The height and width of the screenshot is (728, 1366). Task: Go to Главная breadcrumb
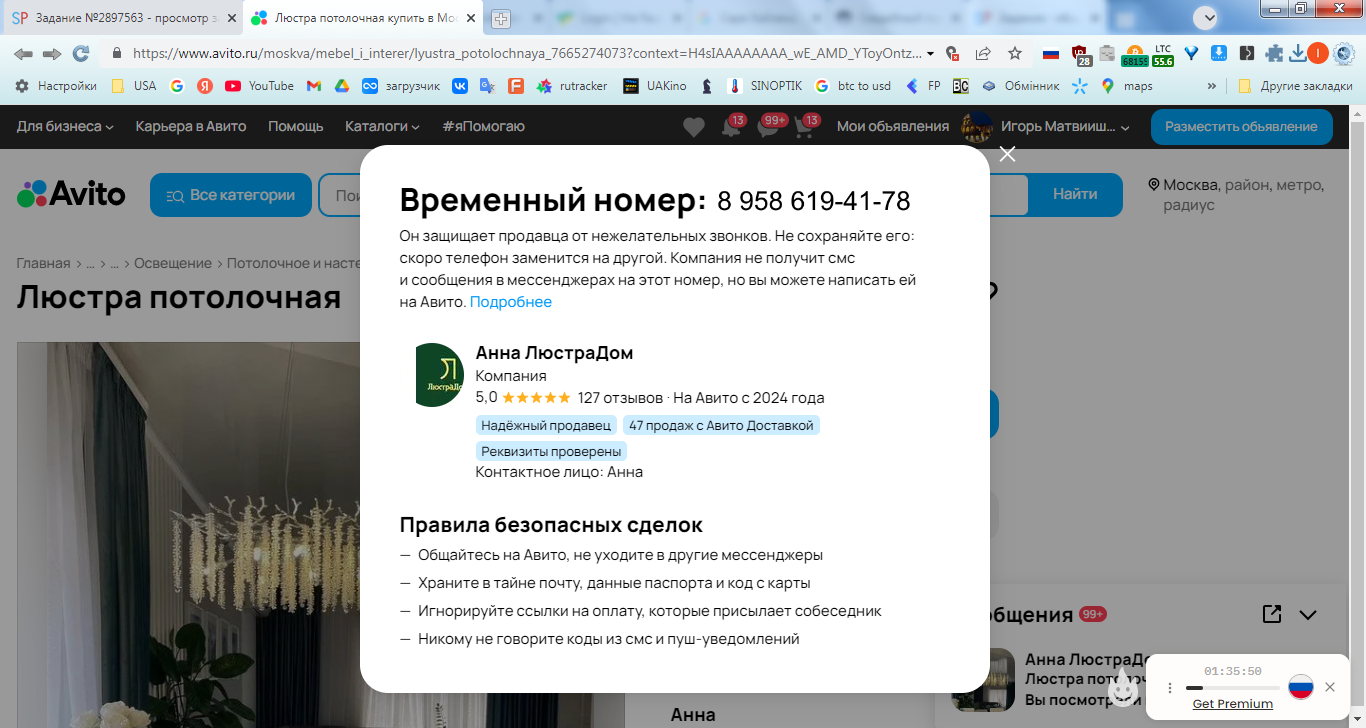pyautogui.click(x=43, y=263)
